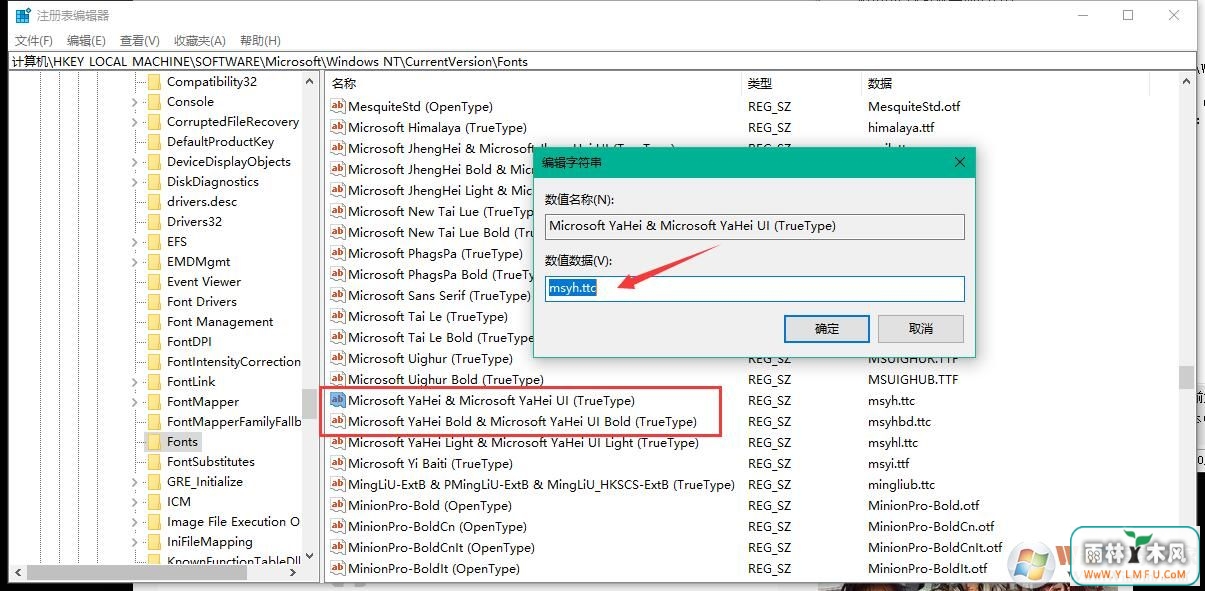Close the 编辑字符串 dialog
This screenshot has width=1205, height=591.
(960, 162)
